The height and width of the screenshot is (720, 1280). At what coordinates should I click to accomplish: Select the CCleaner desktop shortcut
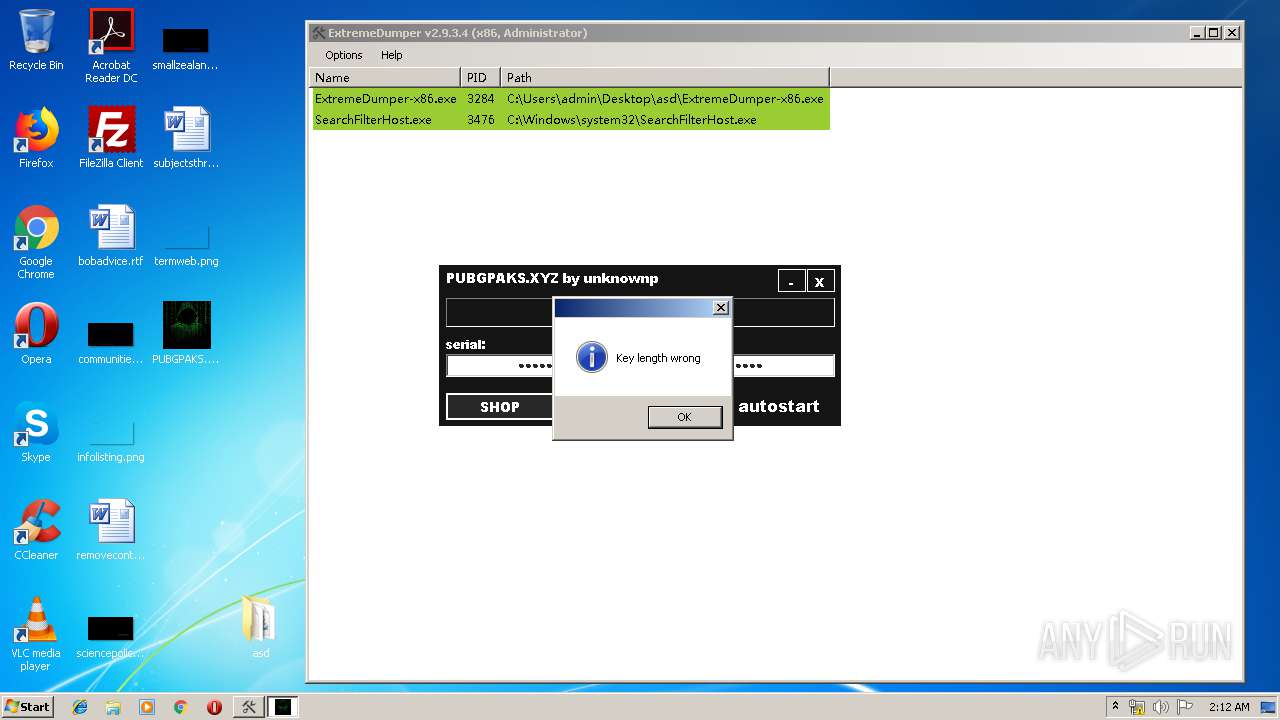pos(36,530)
